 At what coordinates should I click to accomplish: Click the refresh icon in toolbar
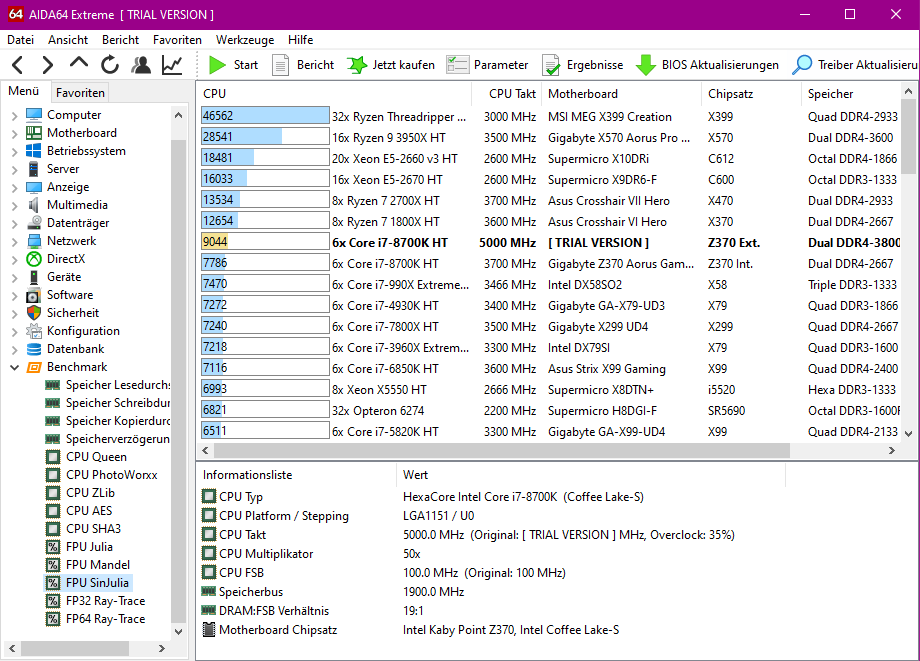coord(110,65)
